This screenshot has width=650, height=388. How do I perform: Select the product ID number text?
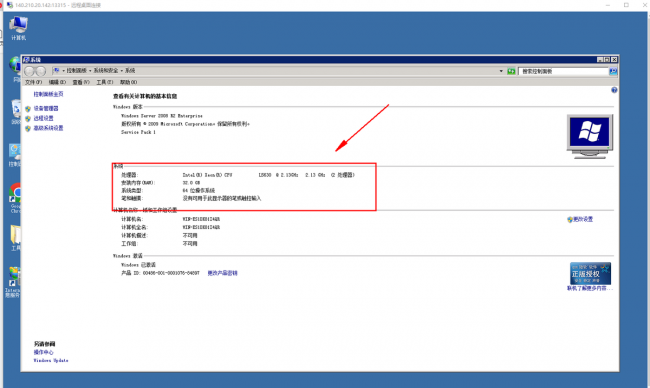pyautogui.click(x=171, y=273)
